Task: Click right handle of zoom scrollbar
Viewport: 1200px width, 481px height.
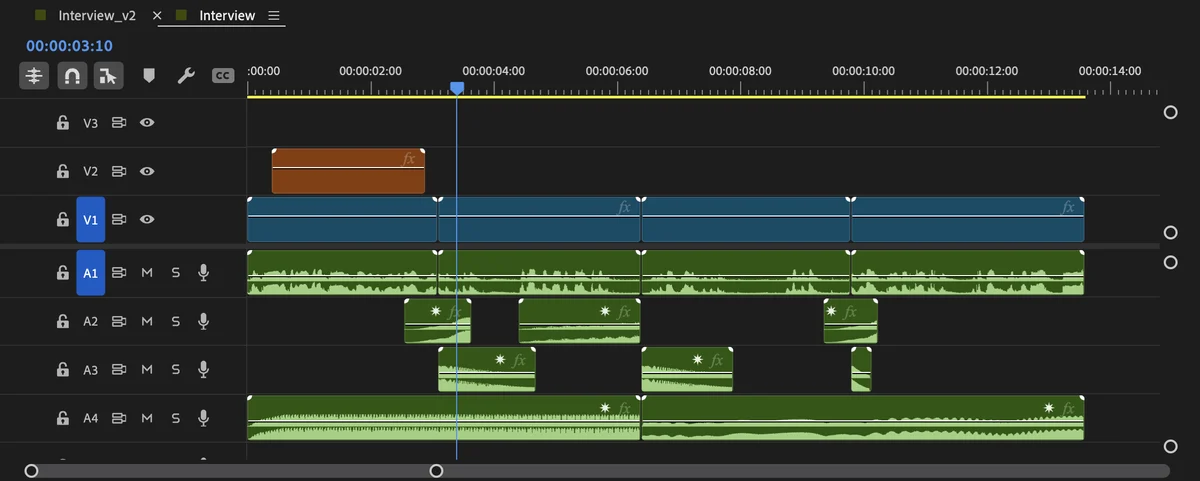Action: coord(436,470)
